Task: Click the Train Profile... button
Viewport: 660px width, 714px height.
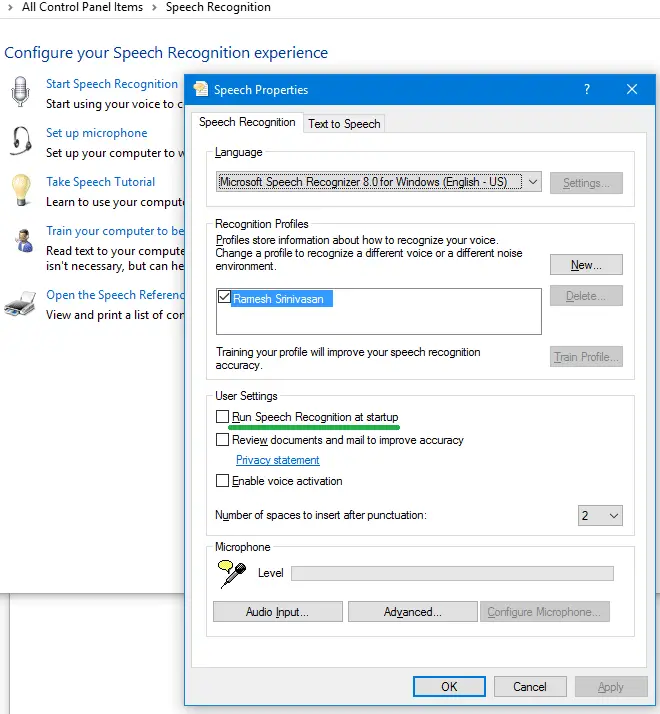Action: coord(586,357)
